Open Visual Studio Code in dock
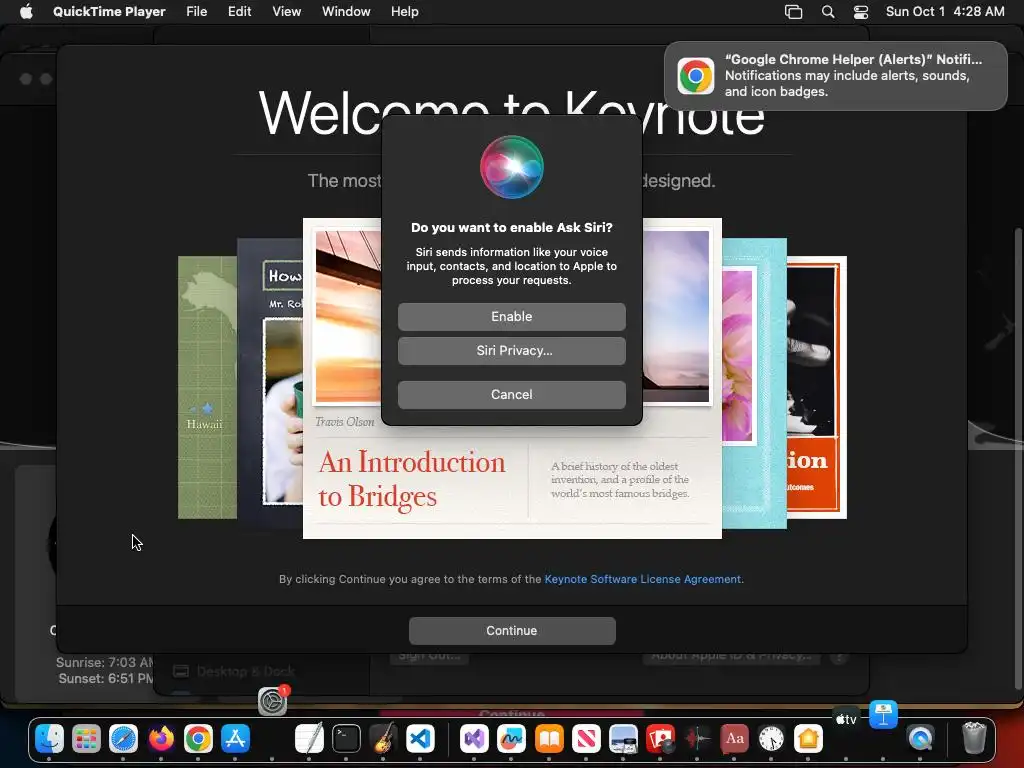 pos(421,739)
